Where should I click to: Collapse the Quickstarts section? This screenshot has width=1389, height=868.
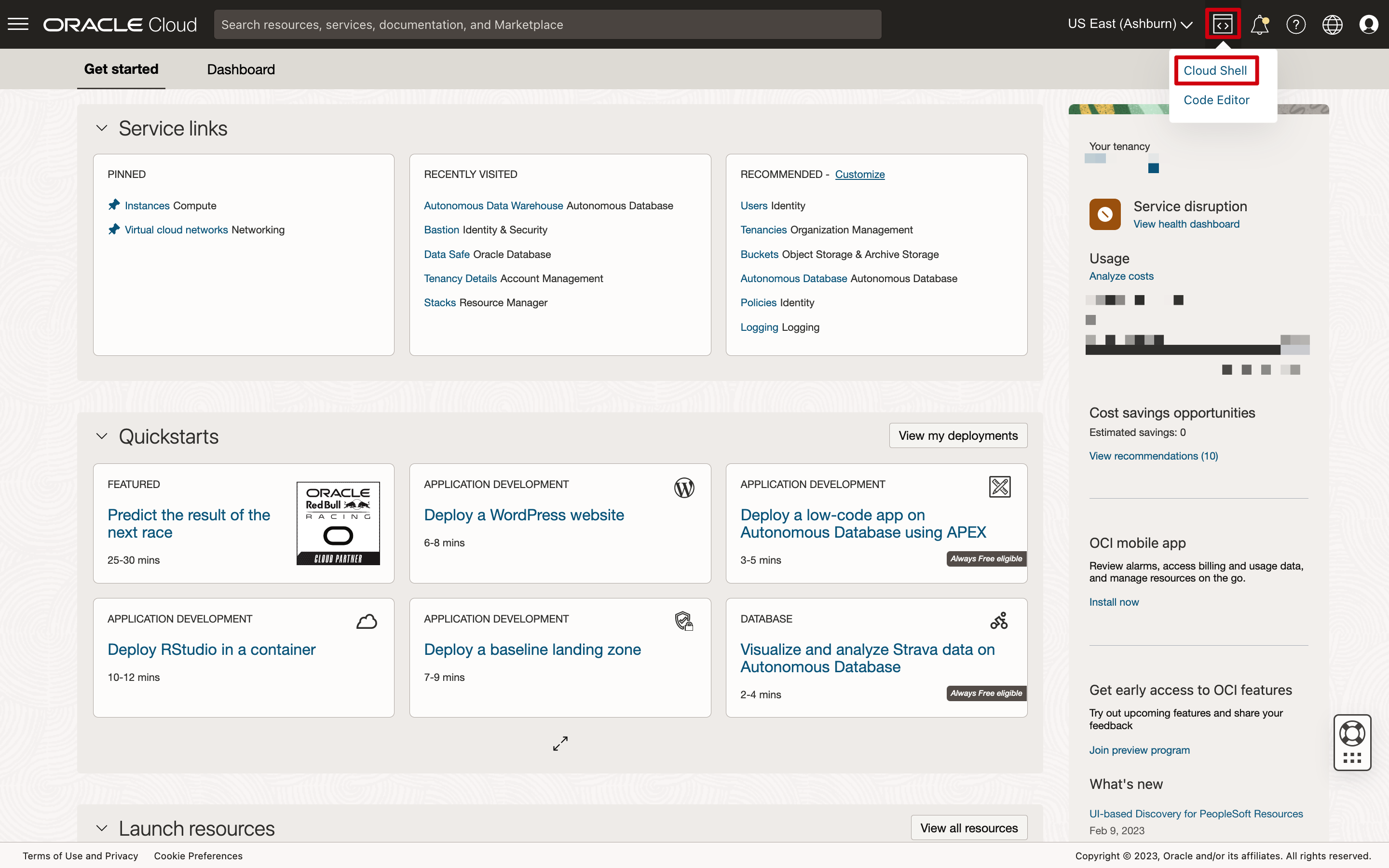pyautogui.click(x=102, y=436)
